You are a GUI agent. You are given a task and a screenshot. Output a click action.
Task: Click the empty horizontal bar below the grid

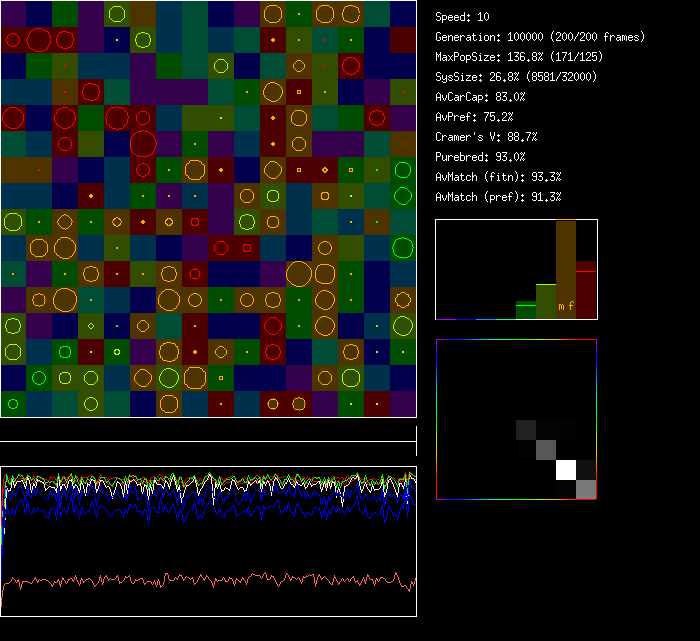coord(208,433)
